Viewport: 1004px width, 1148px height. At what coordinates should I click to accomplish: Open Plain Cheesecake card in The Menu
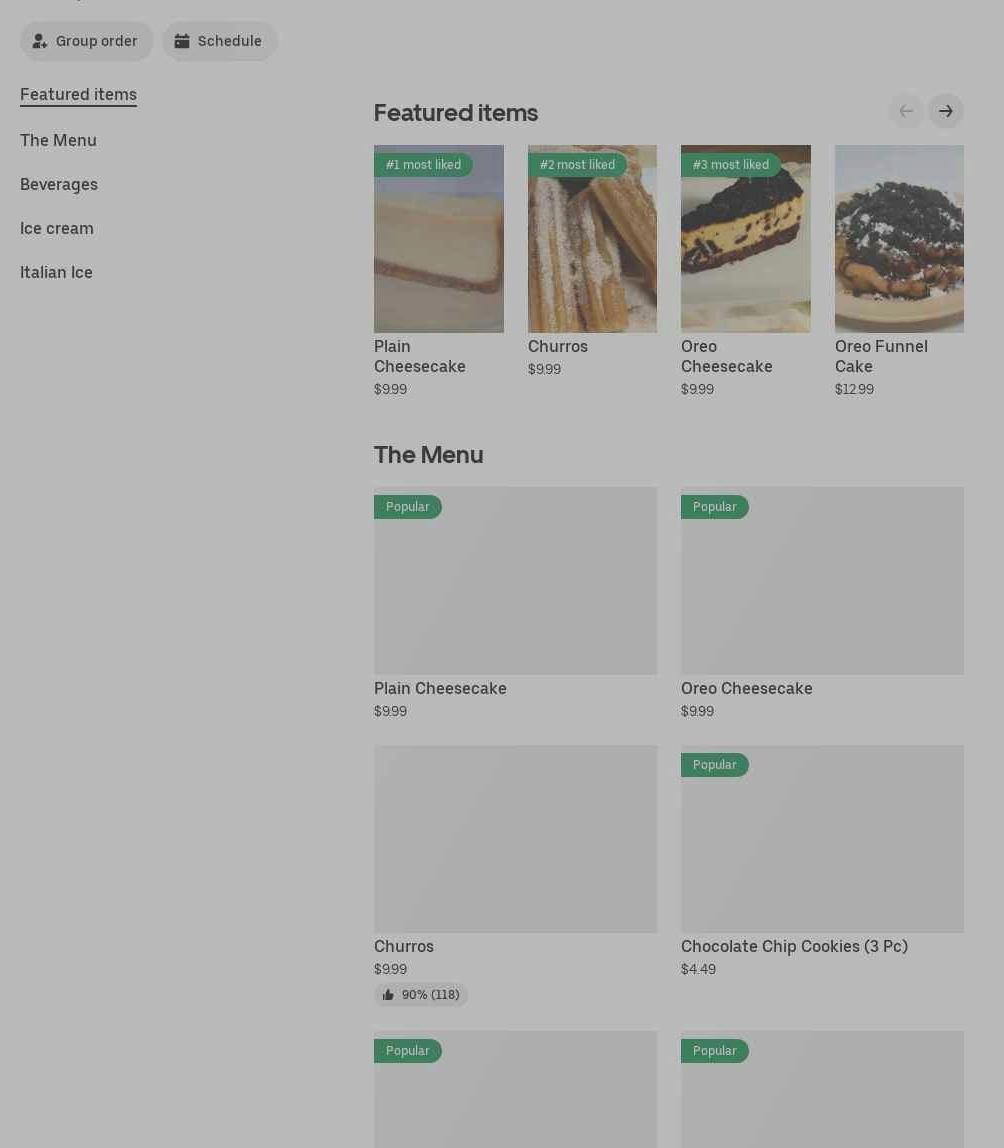coord(515,581)
